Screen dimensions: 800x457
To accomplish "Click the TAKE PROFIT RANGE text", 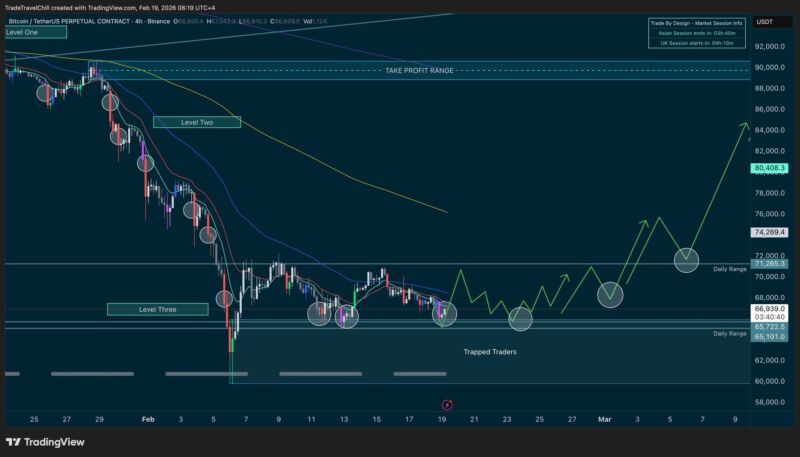I will pyautogui.click(x=419, y=71).
